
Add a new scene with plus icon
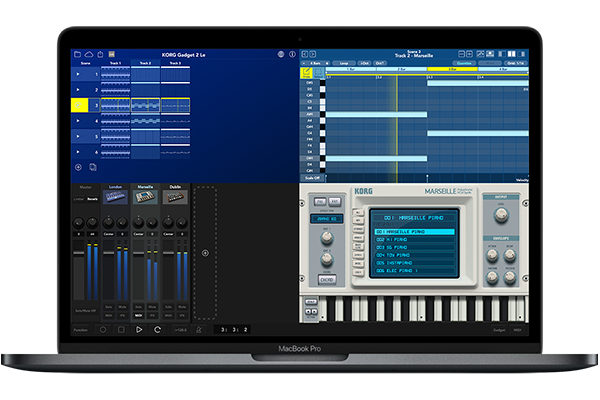(x=78, y=167)
